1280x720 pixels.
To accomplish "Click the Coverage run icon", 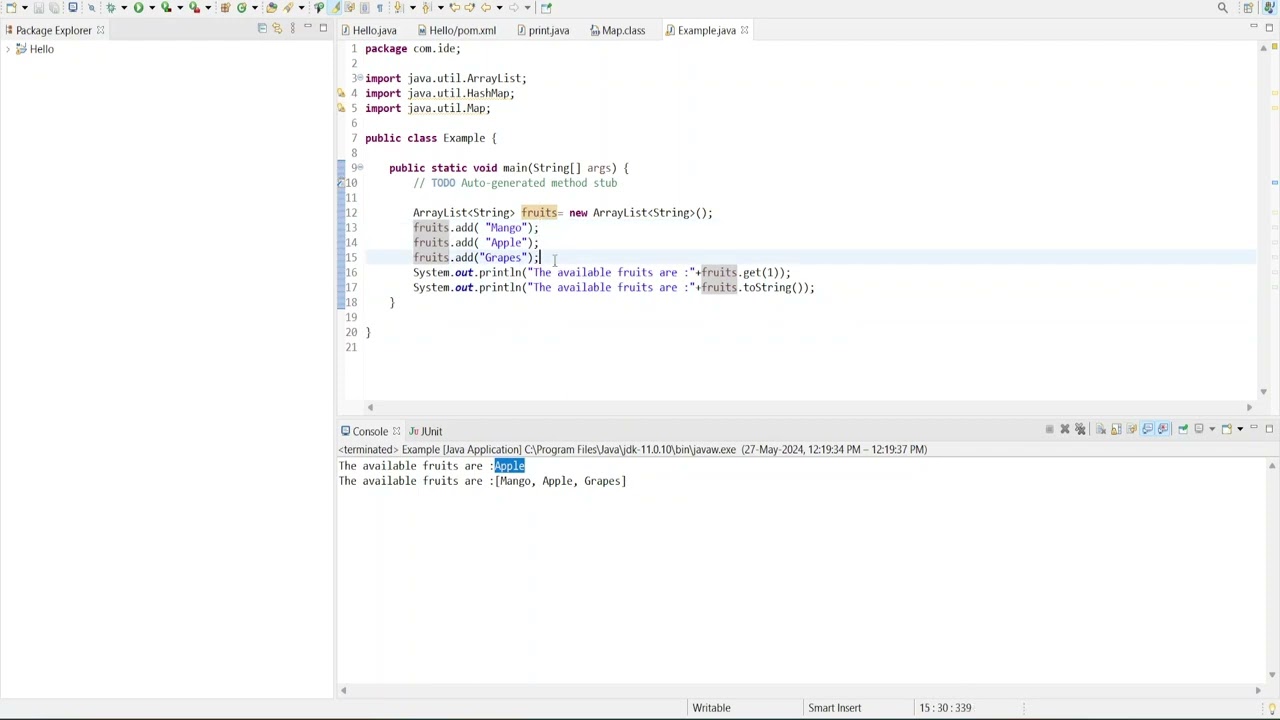I will pyautogui.click(x=166, y=8).
